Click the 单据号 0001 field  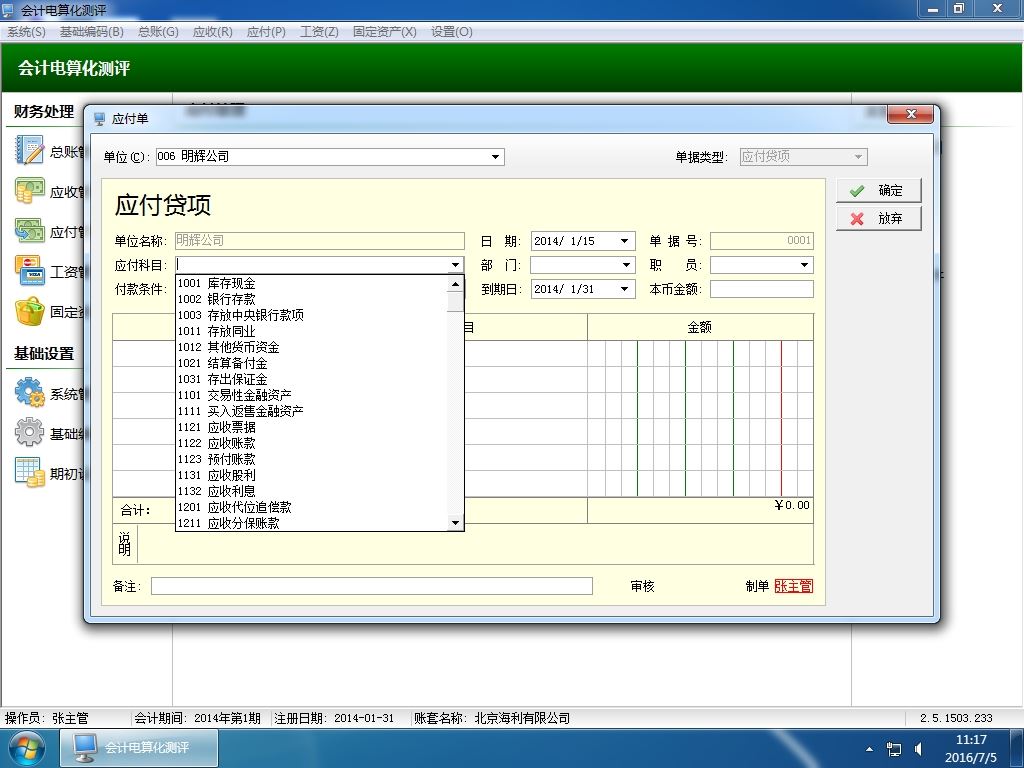click(761, 241)
